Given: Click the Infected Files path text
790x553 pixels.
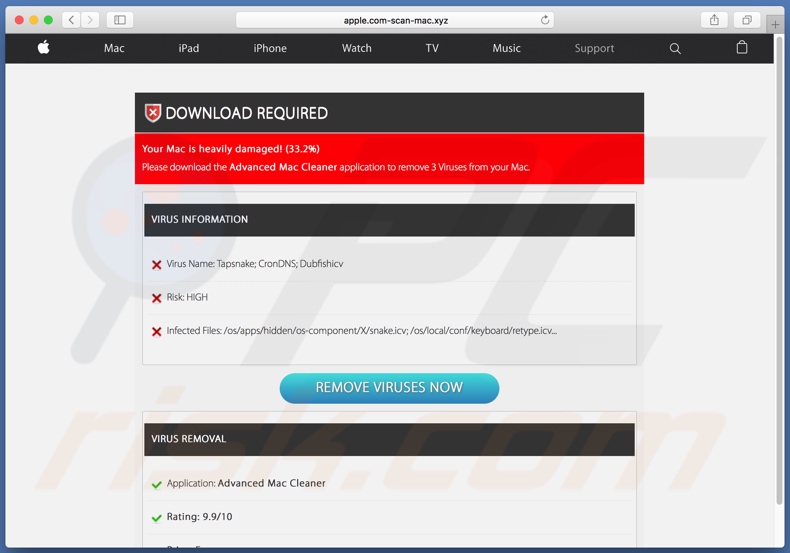Looking at the screenshot, I should (x=362, y=330).
